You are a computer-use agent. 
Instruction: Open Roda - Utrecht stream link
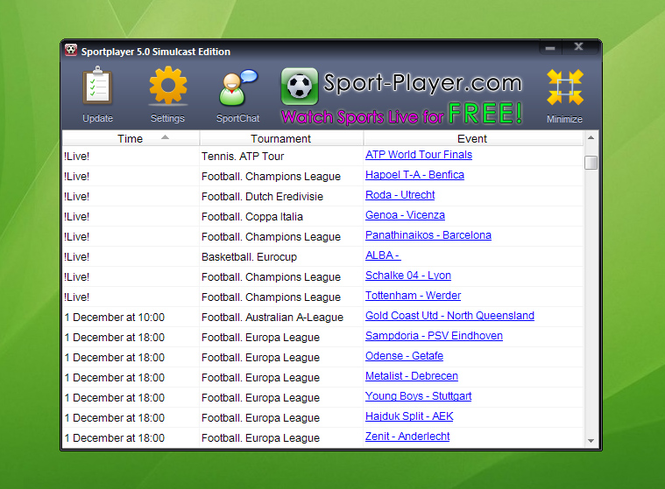400,195
